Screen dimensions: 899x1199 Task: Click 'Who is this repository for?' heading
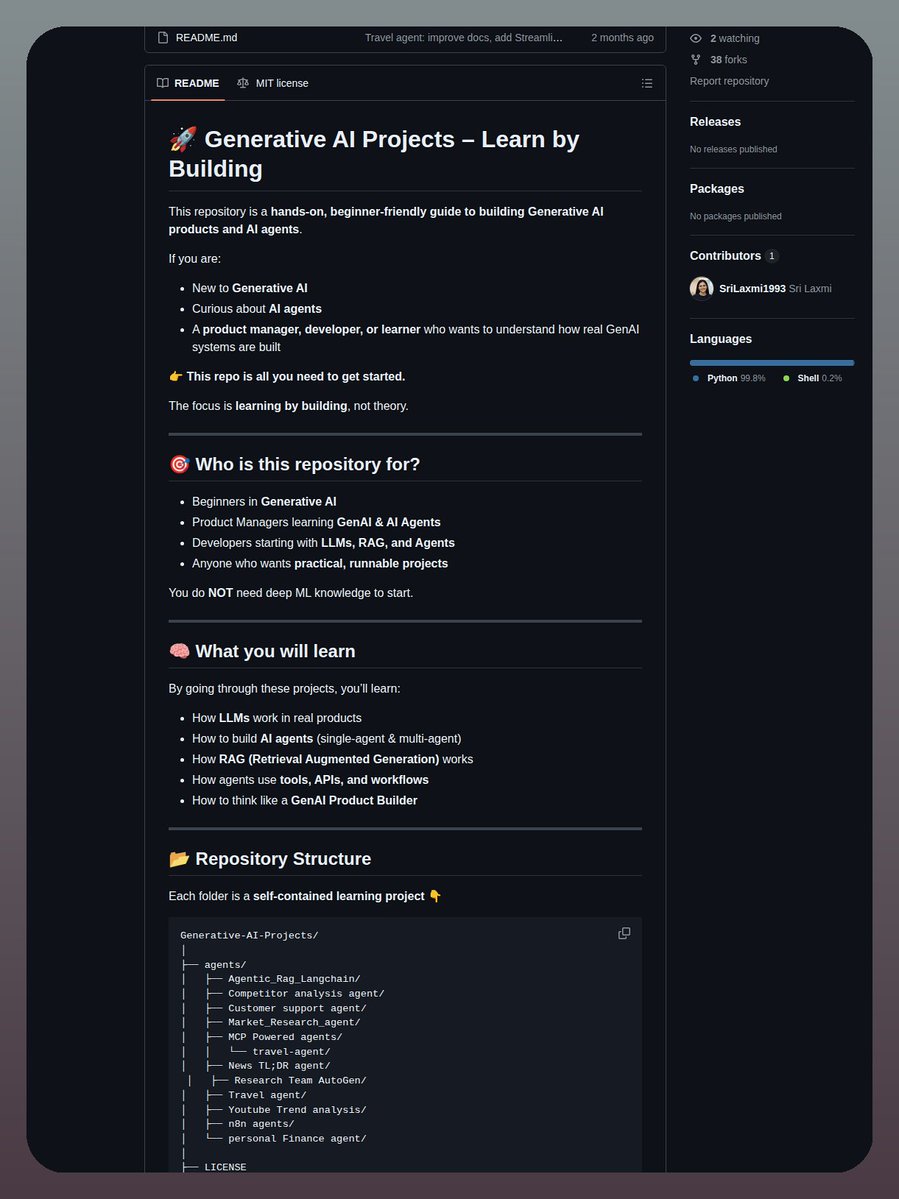point(307,464)
